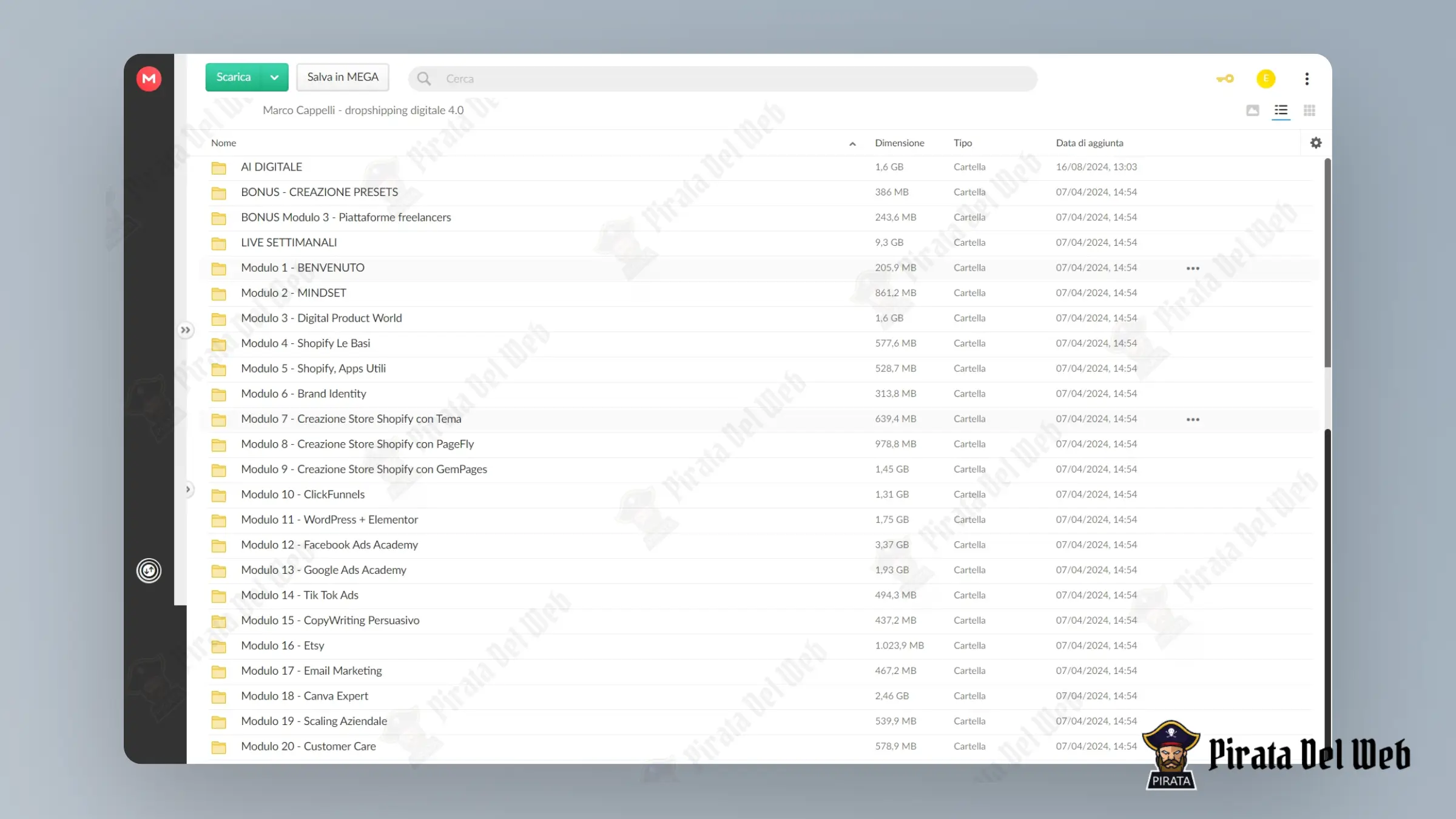Switch to the media gallery view icon
Viewport: 1456px width, 819px height.
click(1253, 110)
